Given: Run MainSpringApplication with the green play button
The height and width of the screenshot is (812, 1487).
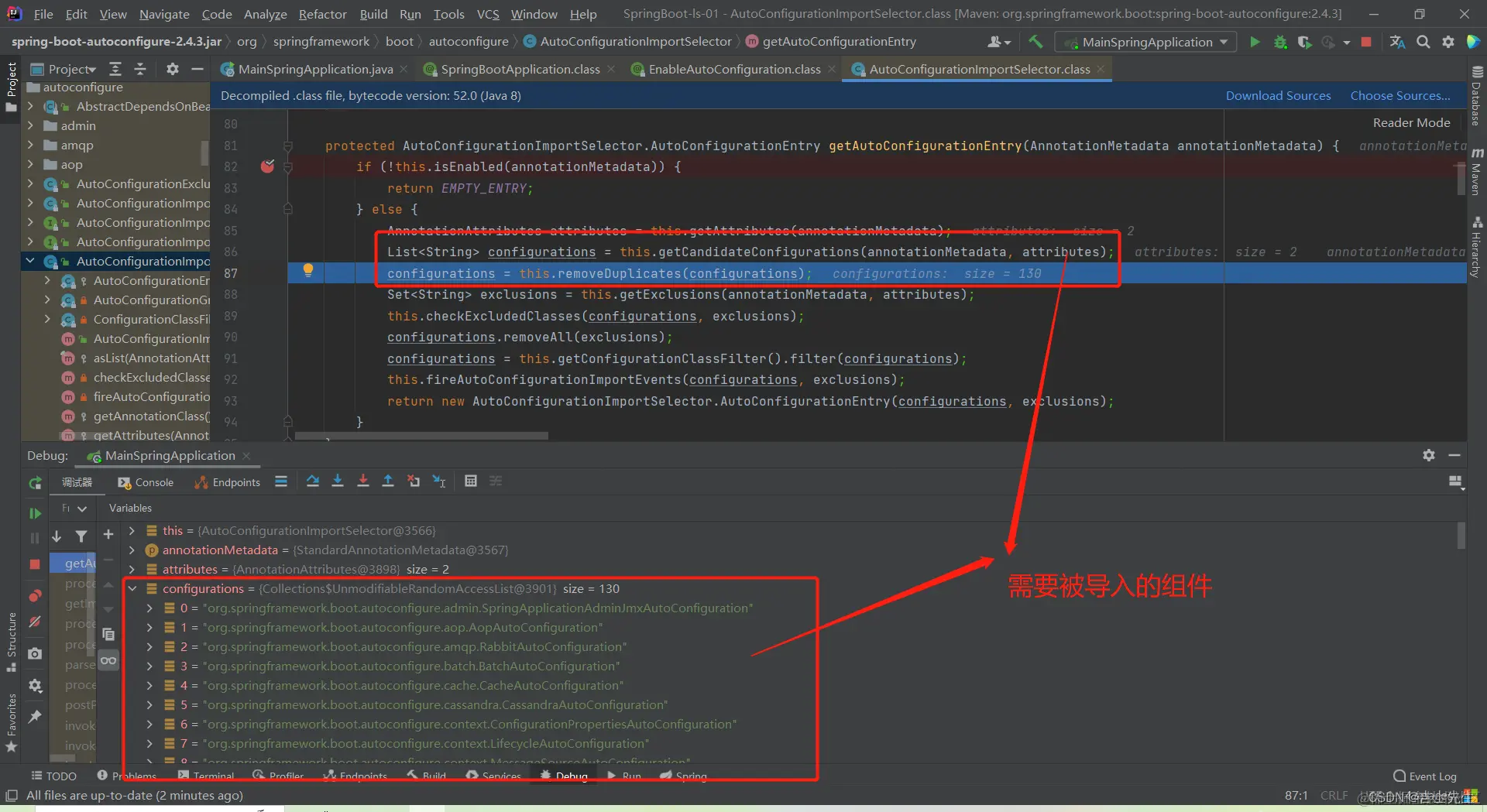Looking at the screenshot, I should pos(1255,42).
